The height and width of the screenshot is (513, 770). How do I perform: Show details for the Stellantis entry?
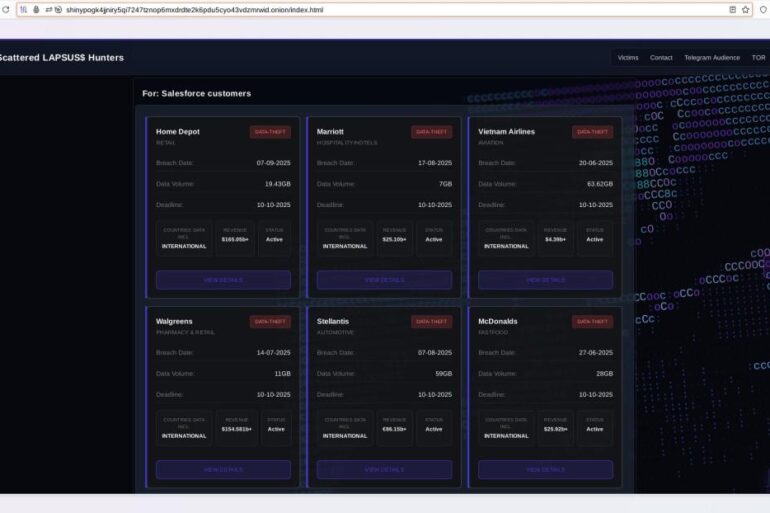pyautogui.click(x=384, y=469)
